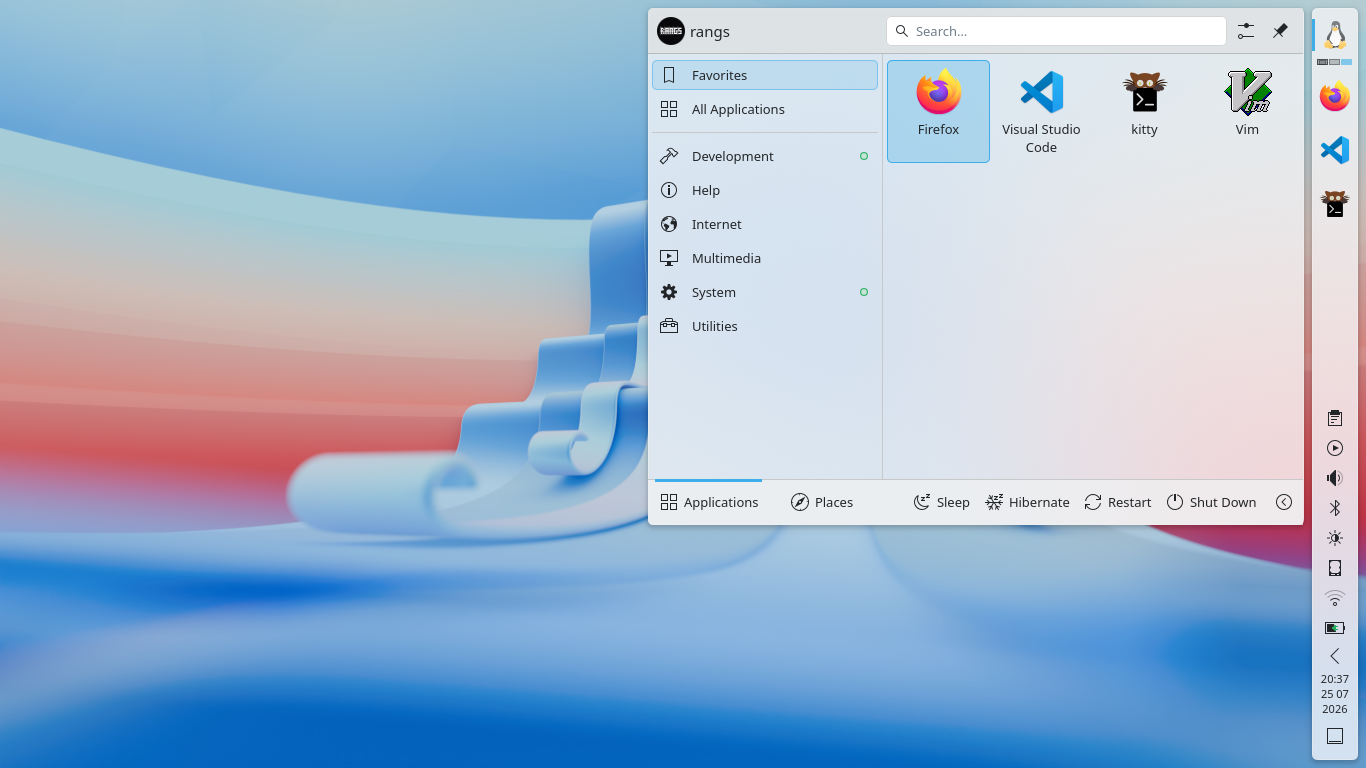Open kitty from the side panel
Viewport: 1366px width, 768px height.
[1335, 203]
